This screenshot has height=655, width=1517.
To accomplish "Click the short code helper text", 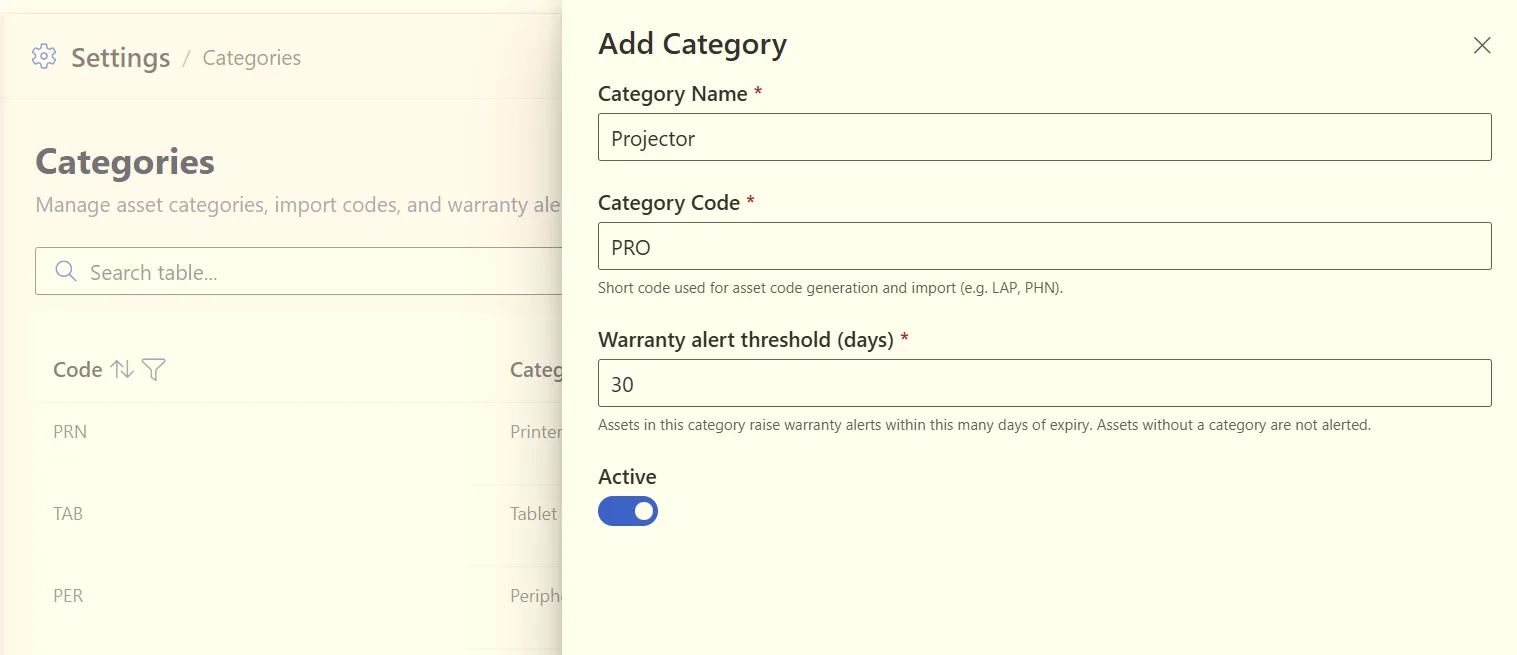I will [830, 288].
